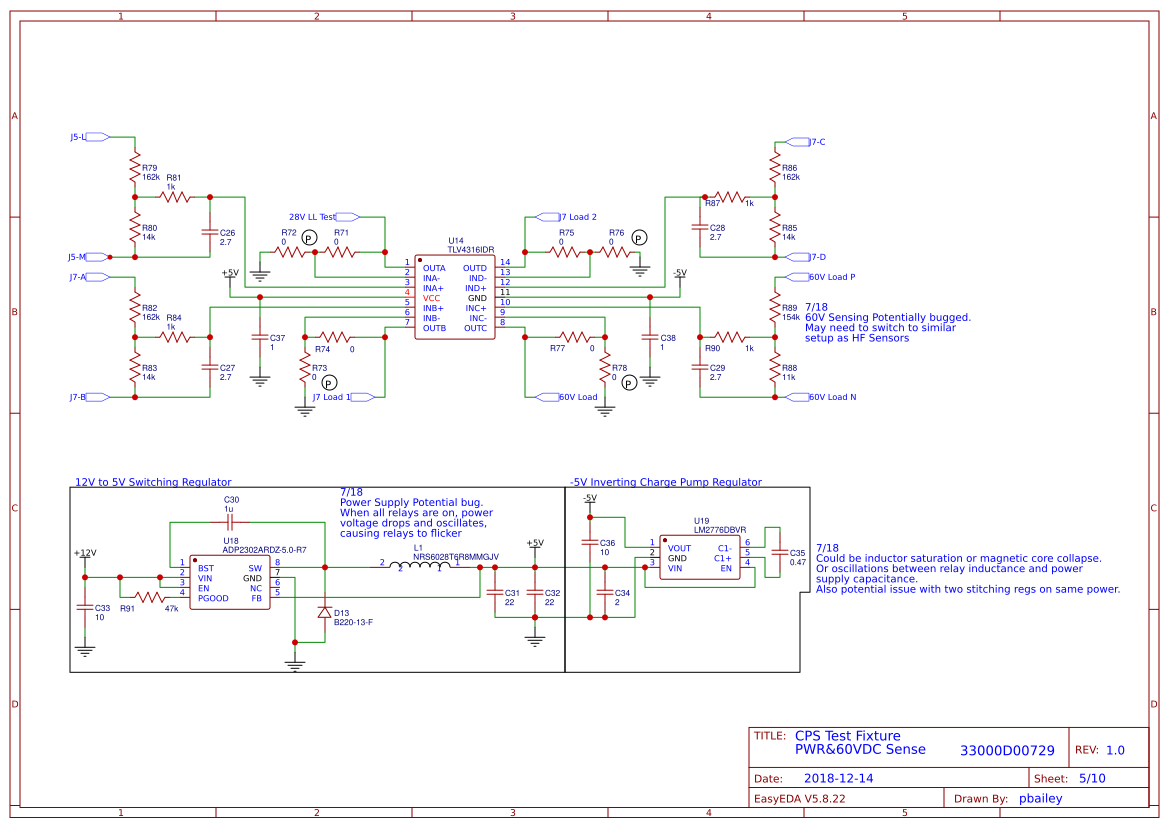Click the resistor R79 labeled 162k

(133, 168)
